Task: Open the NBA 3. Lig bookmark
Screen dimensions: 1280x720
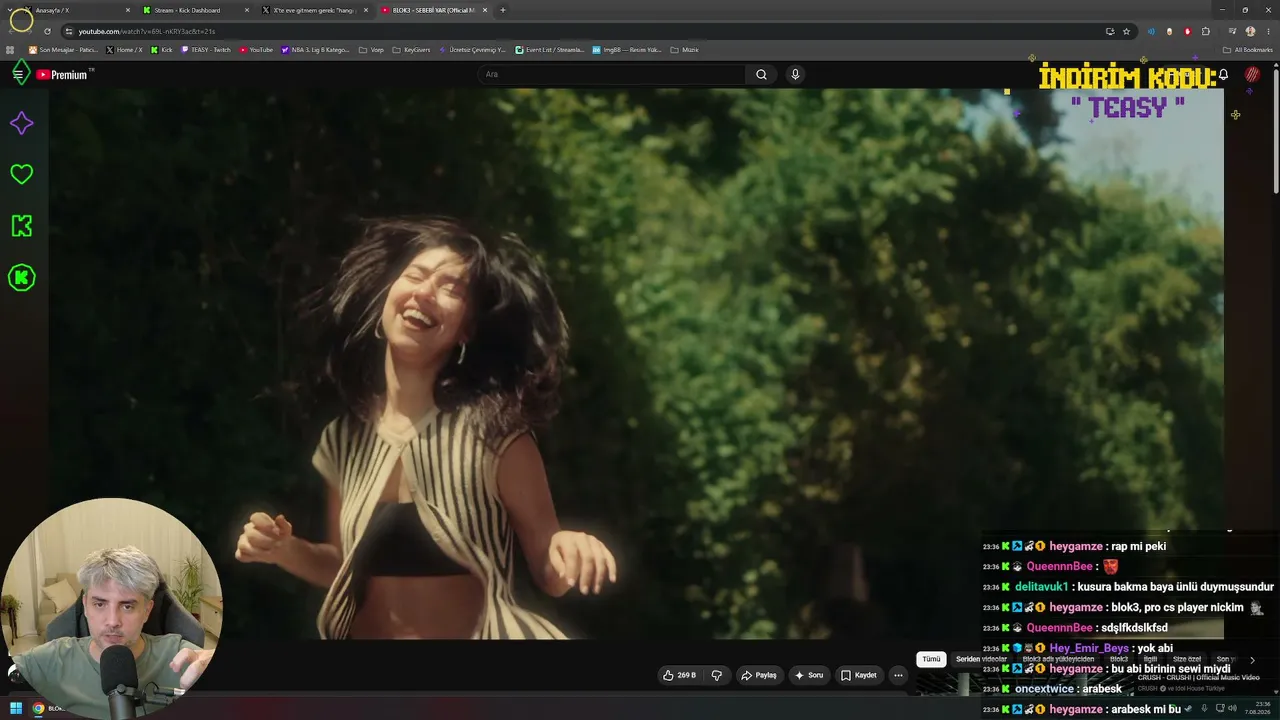Action: [316, 49]
